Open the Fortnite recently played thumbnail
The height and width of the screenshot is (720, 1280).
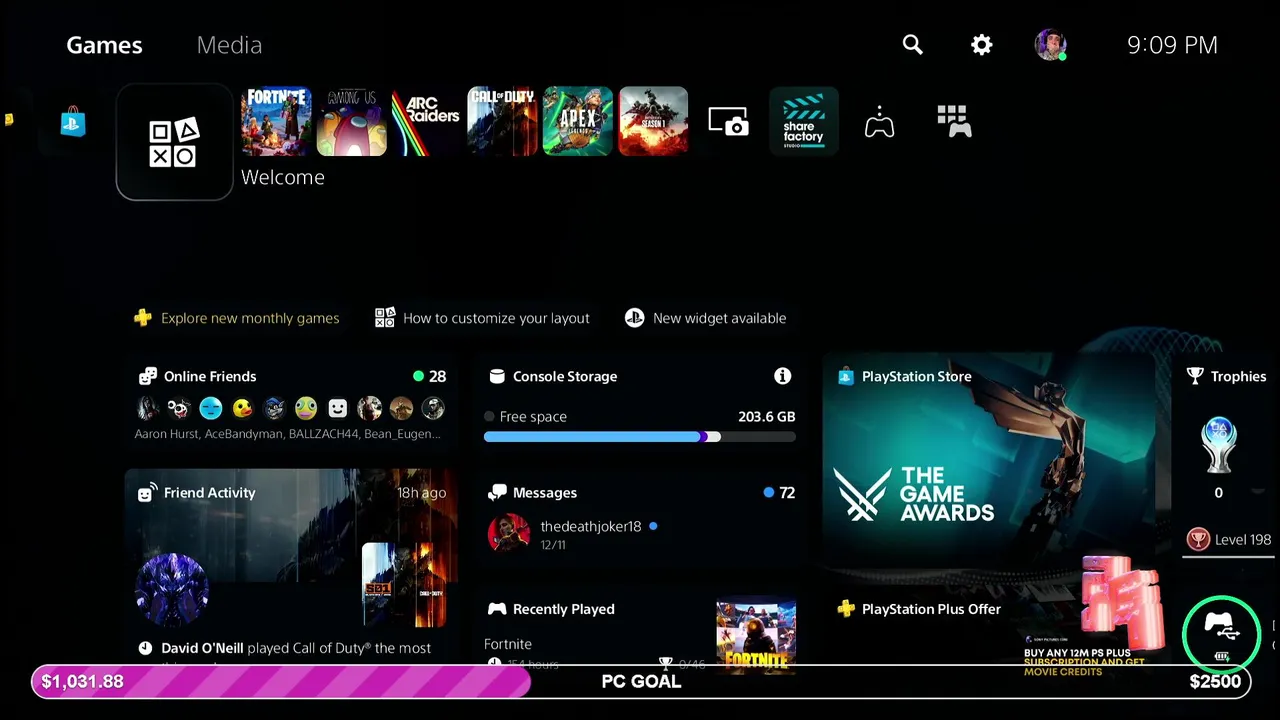(756, 635)
